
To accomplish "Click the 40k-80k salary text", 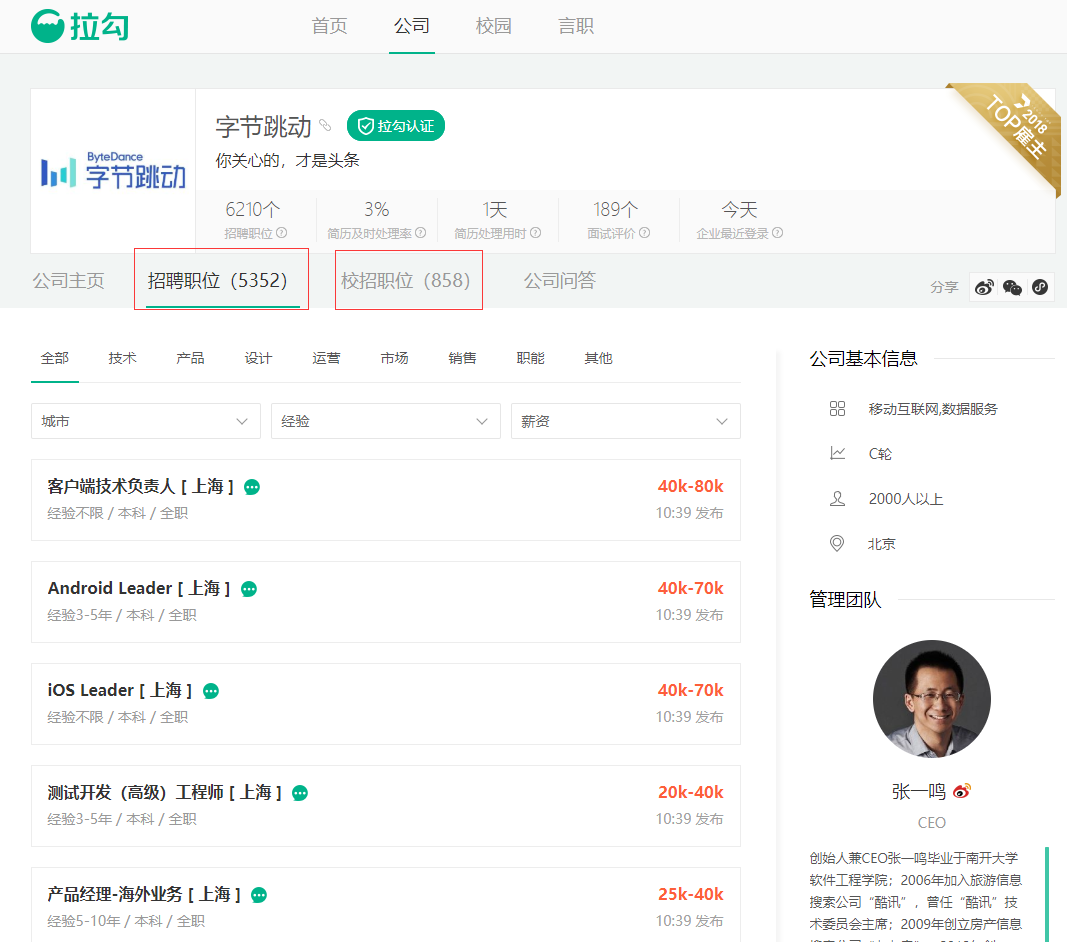I will pyautogui.click(x=690, y=487).
